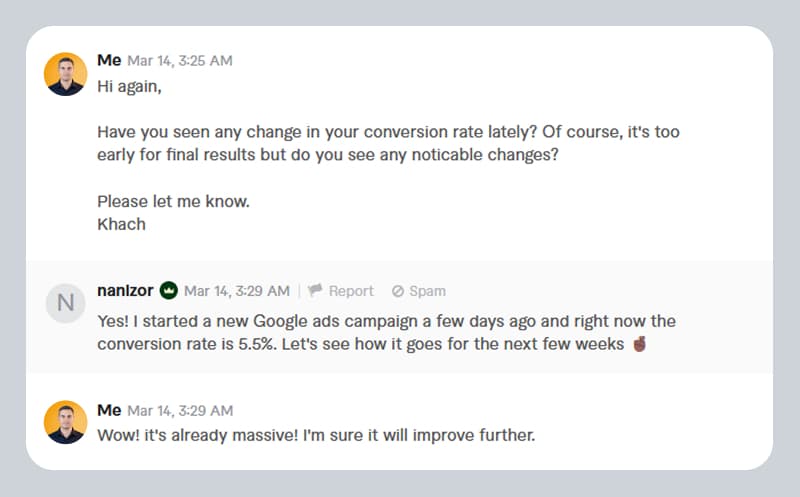Image resolution: width=800 pixels, height=497 pixels.
Task: Click nanlzor's Mar 14, 3:29 AM timestamp
Action: (237, 291)
